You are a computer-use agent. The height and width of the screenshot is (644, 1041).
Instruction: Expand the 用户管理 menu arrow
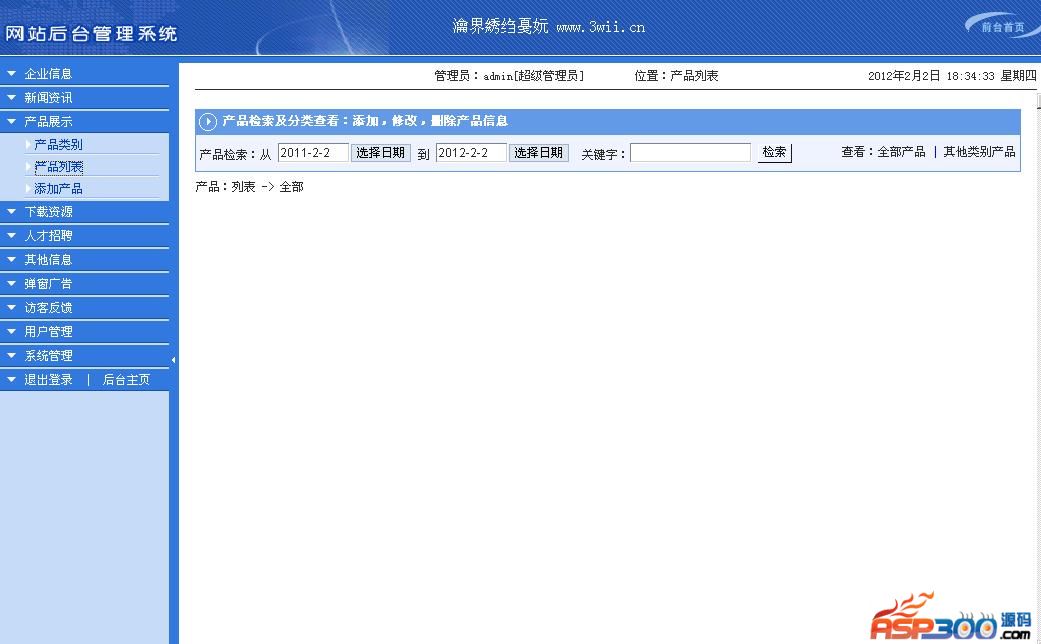point(11,331)
